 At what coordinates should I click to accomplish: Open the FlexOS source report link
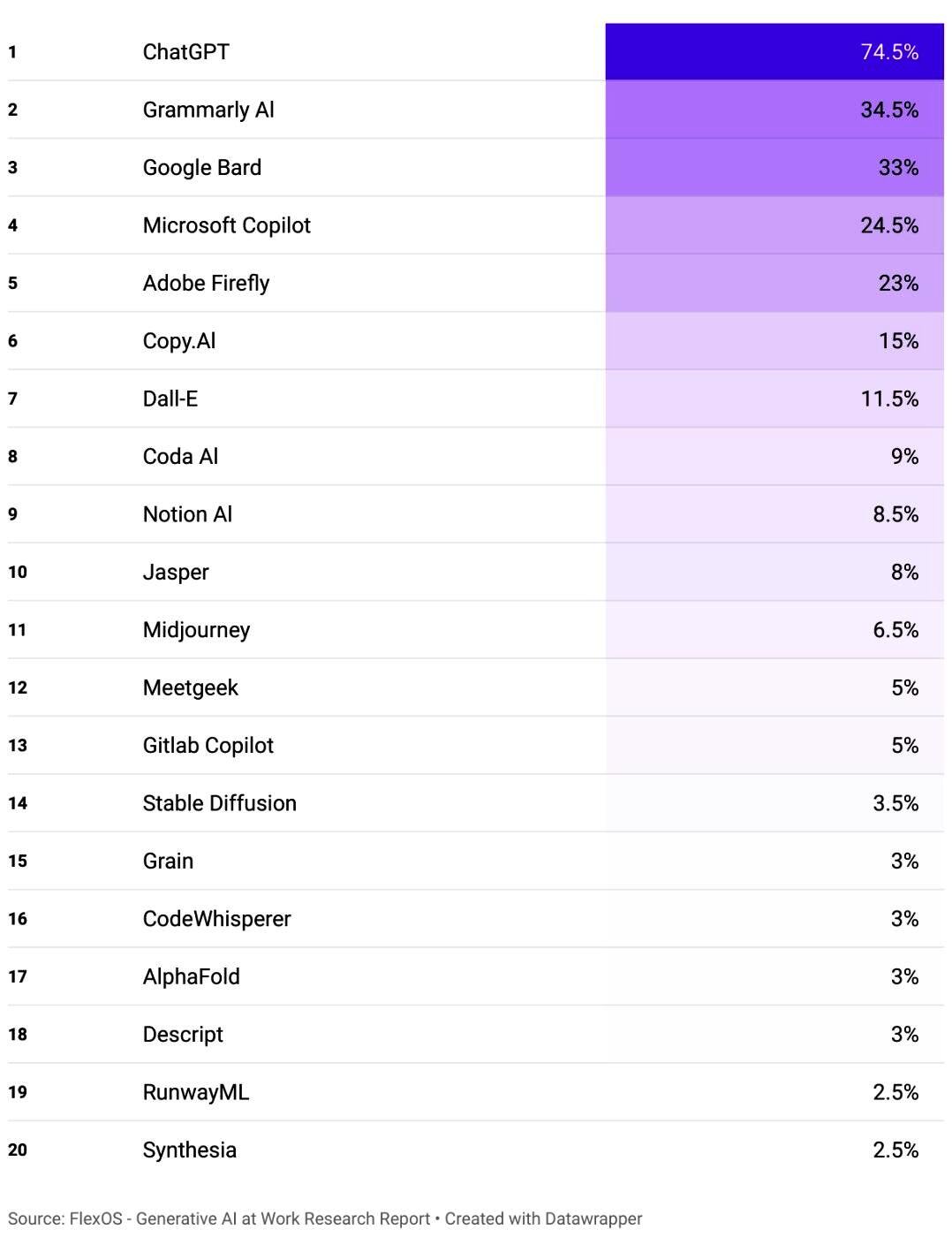[250, 1218]
